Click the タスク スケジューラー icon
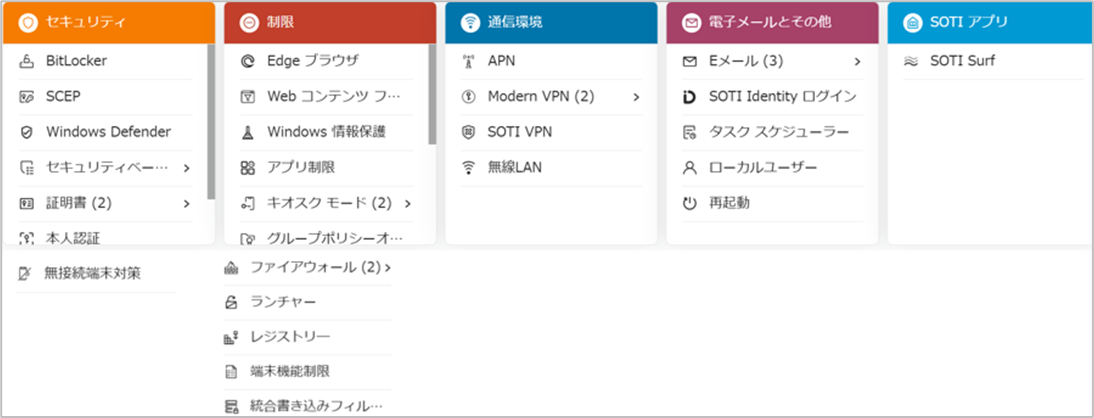 point(689,132)
